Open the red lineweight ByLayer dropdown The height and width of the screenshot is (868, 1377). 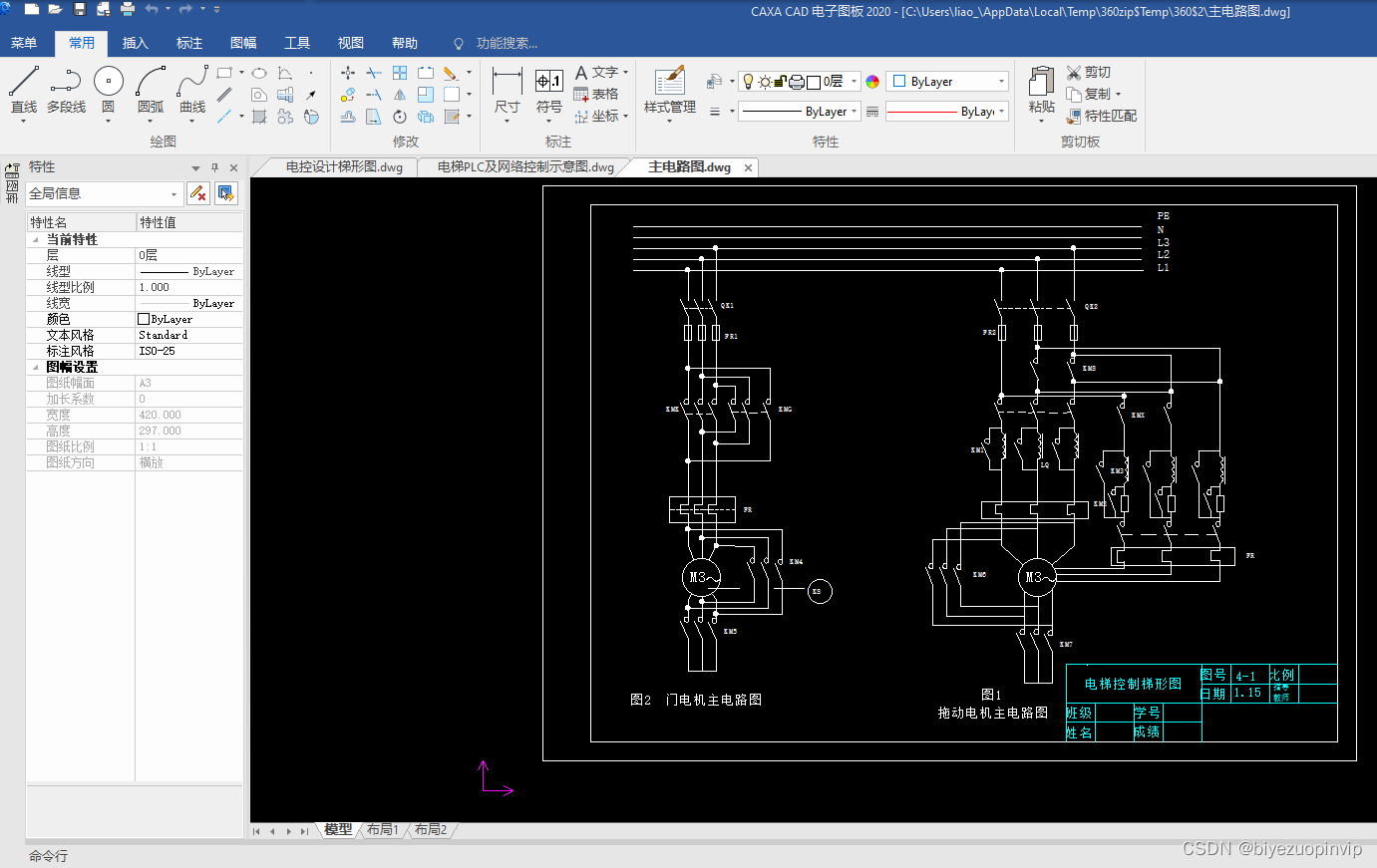(x=947, y=112)
